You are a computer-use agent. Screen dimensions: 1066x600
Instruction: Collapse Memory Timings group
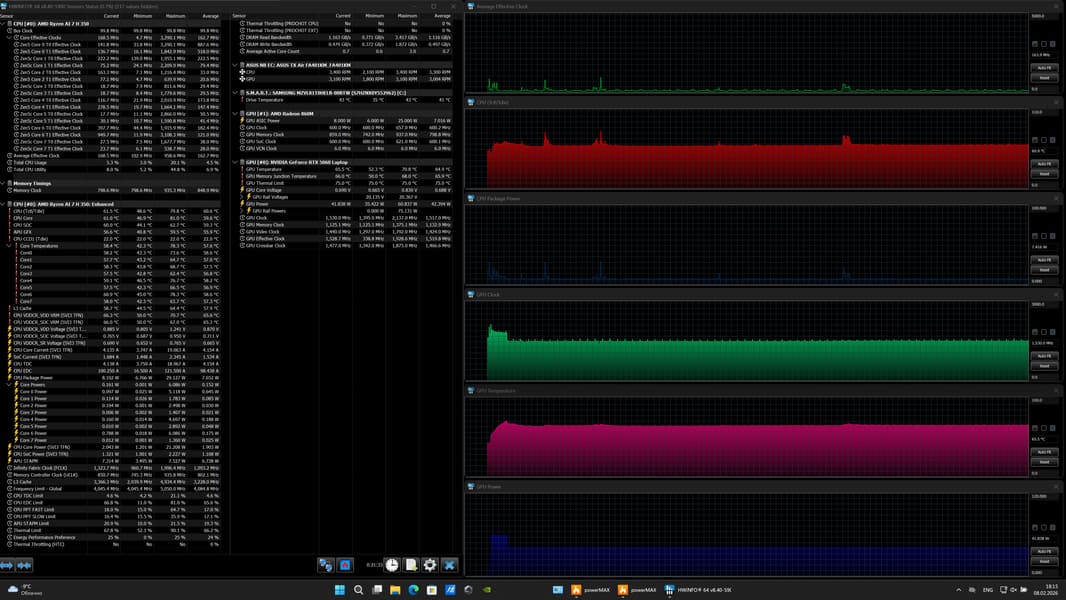tap(3, 183)
